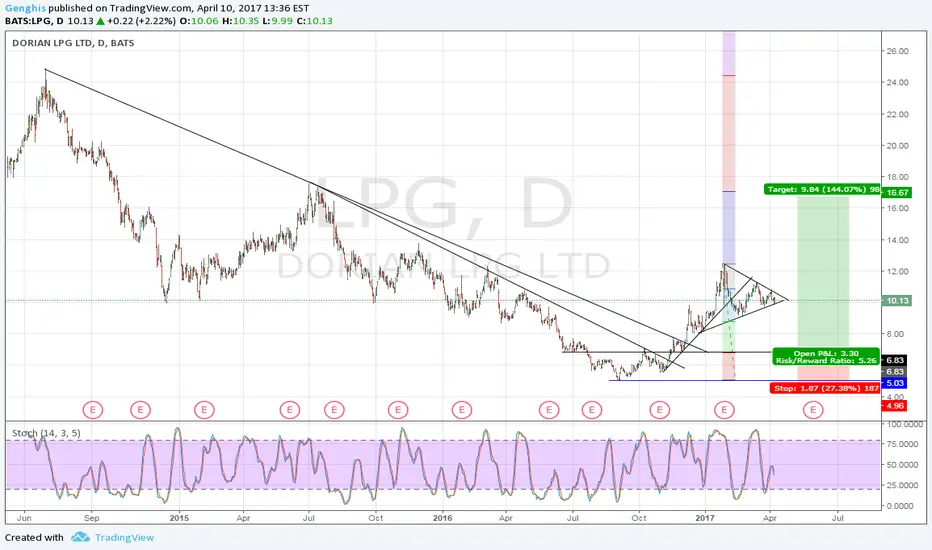Click earnings E marker between 2016 and Apr 2016
932x550 pixels.
pos(461,410)
